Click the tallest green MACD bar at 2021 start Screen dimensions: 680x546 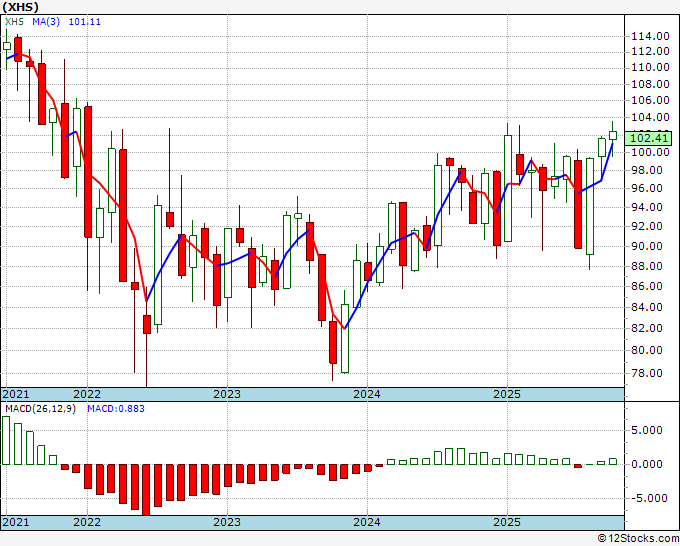(x=6, y=440)
